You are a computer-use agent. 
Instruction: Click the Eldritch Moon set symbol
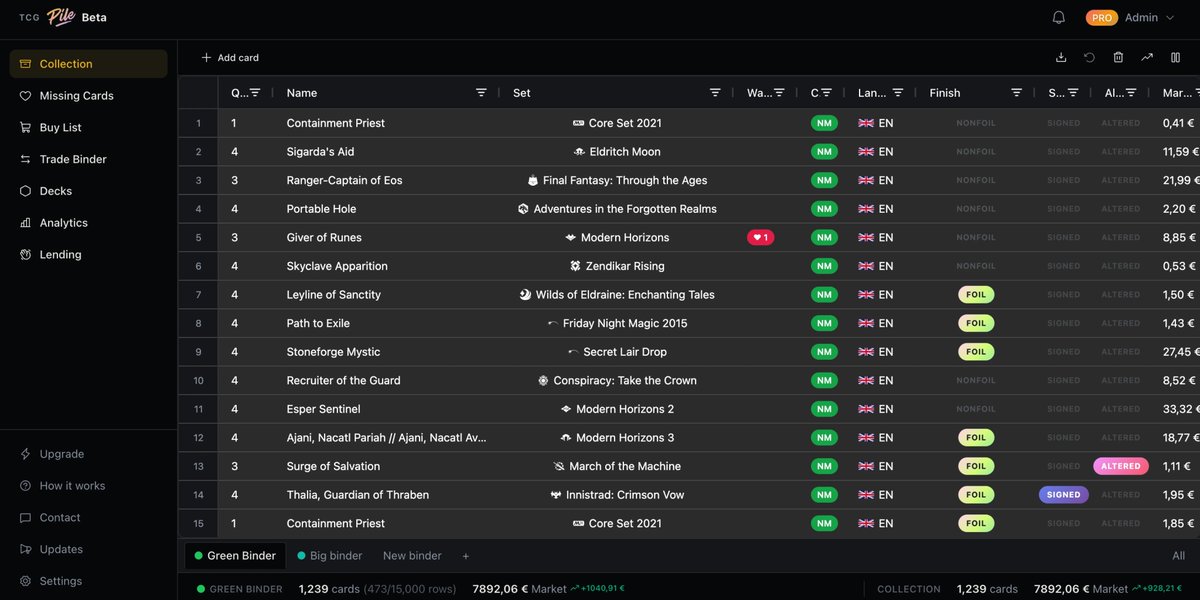point(579,152)
